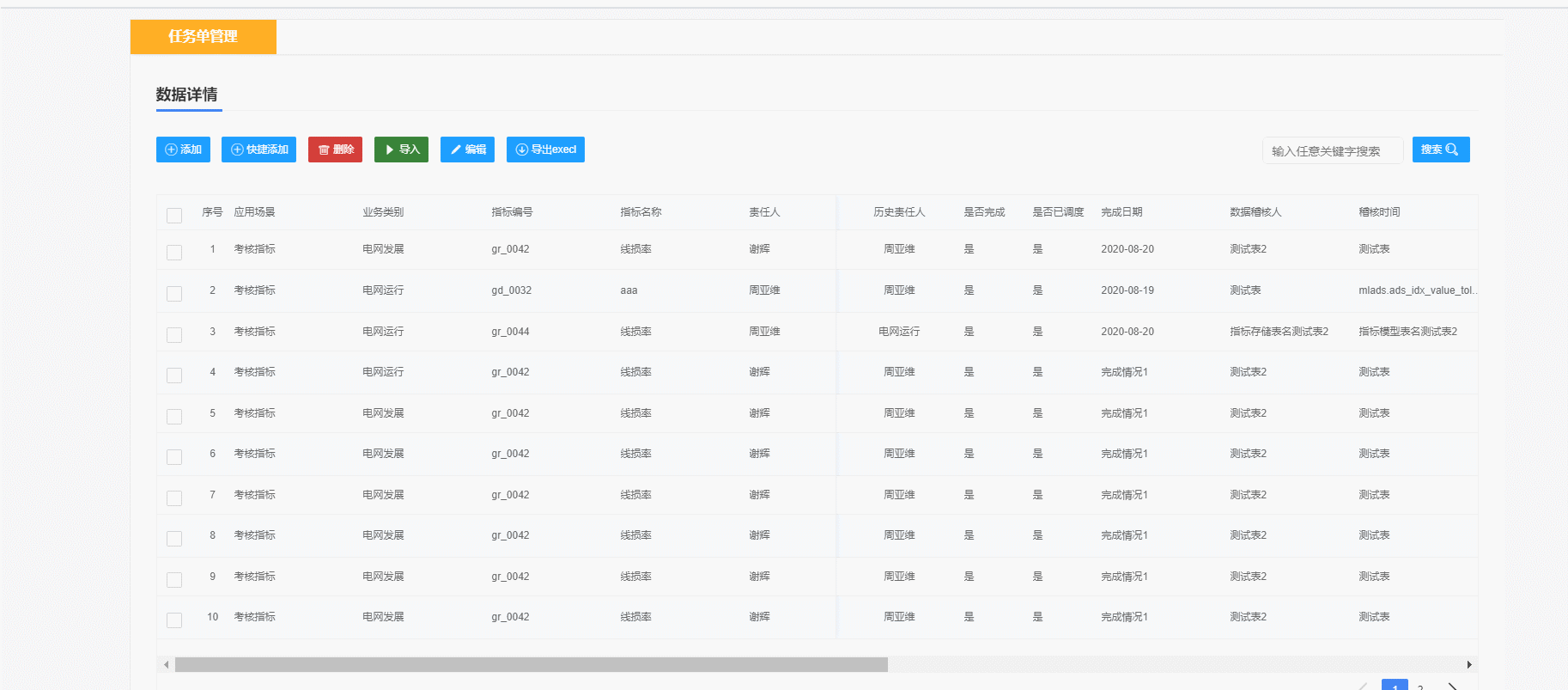
Task: Click 测试表2 auditor cell in row 9
Action: (x=1248, y=577)
